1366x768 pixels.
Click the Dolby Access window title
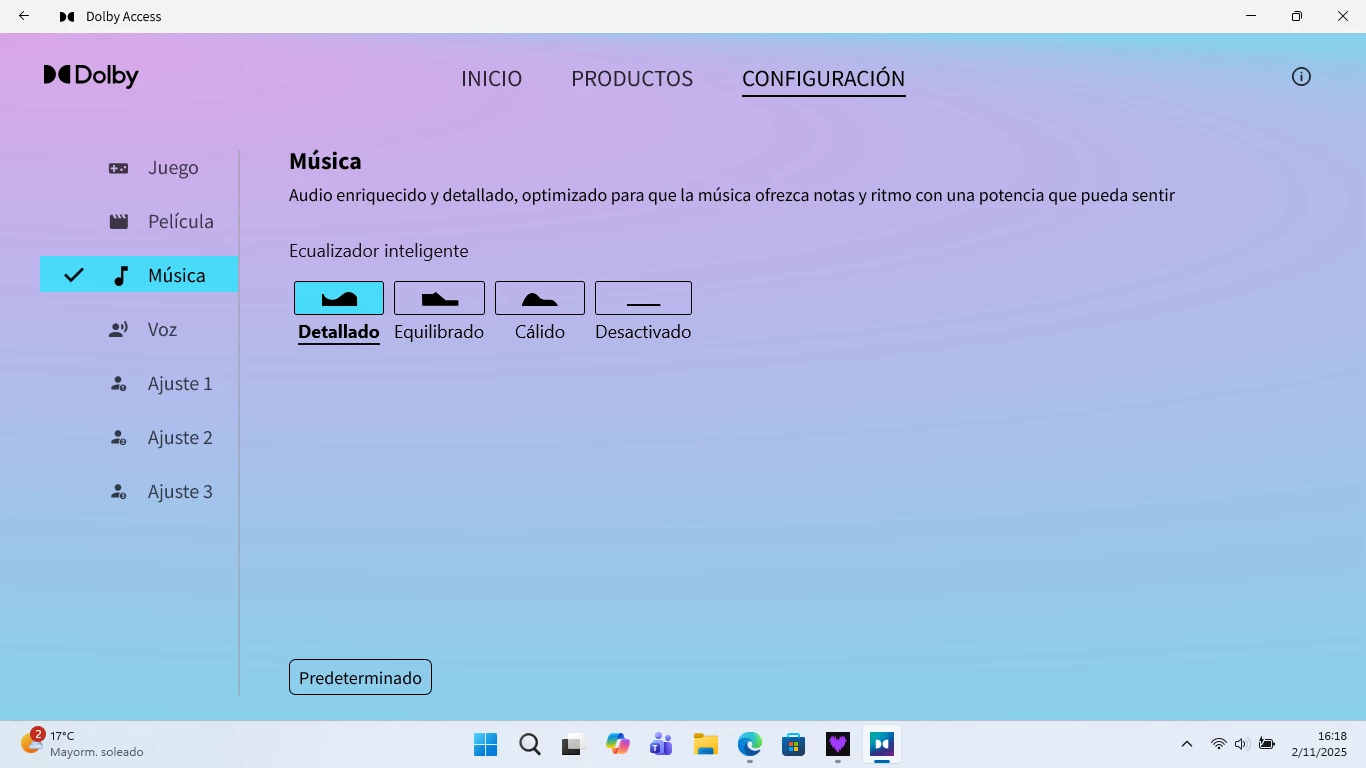point(124,16)
